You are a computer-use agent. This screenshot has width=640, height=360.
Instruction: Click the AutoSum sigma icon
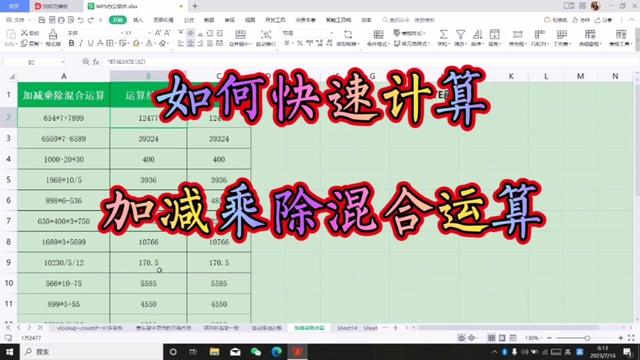pos(443,34)
